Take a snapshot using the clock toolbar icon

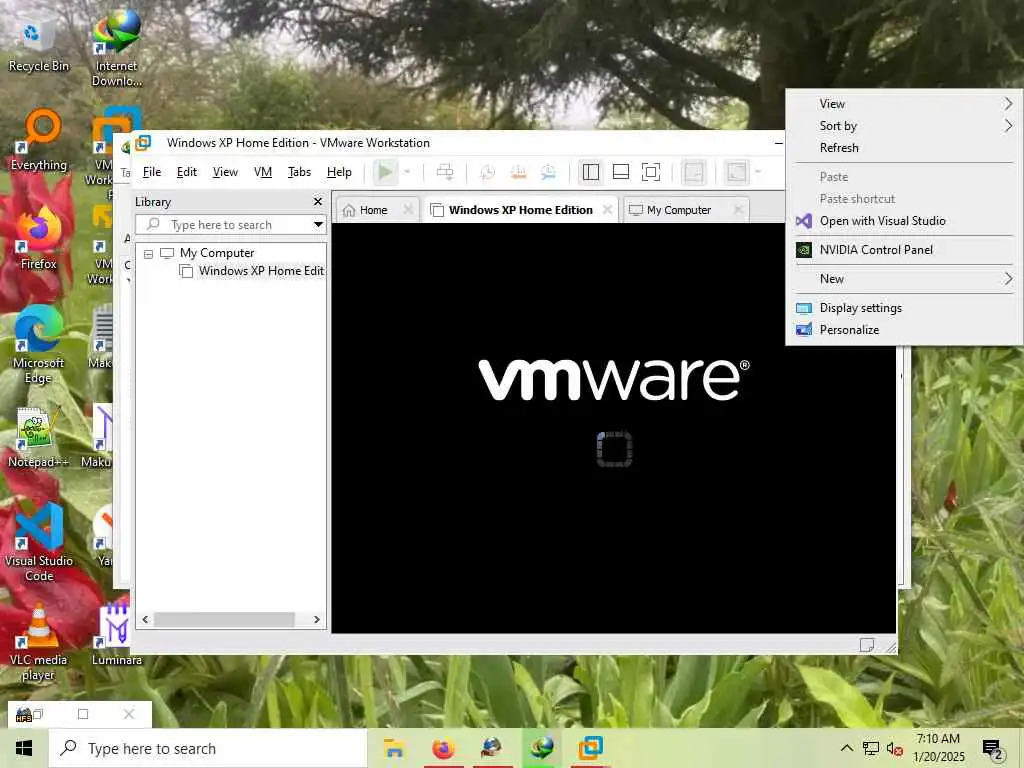(487, 172)
